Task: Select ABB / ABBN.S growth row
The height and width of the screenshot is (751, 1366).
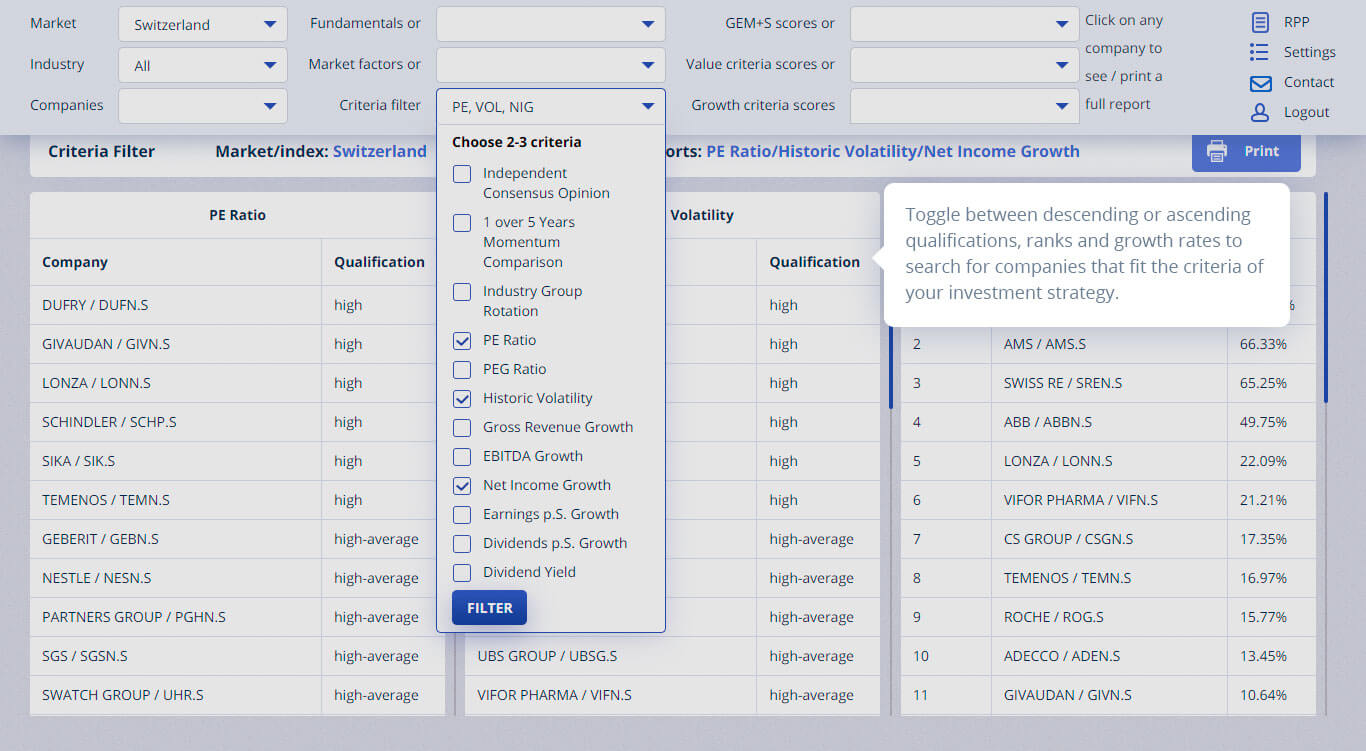Action: pos(1108,422)
